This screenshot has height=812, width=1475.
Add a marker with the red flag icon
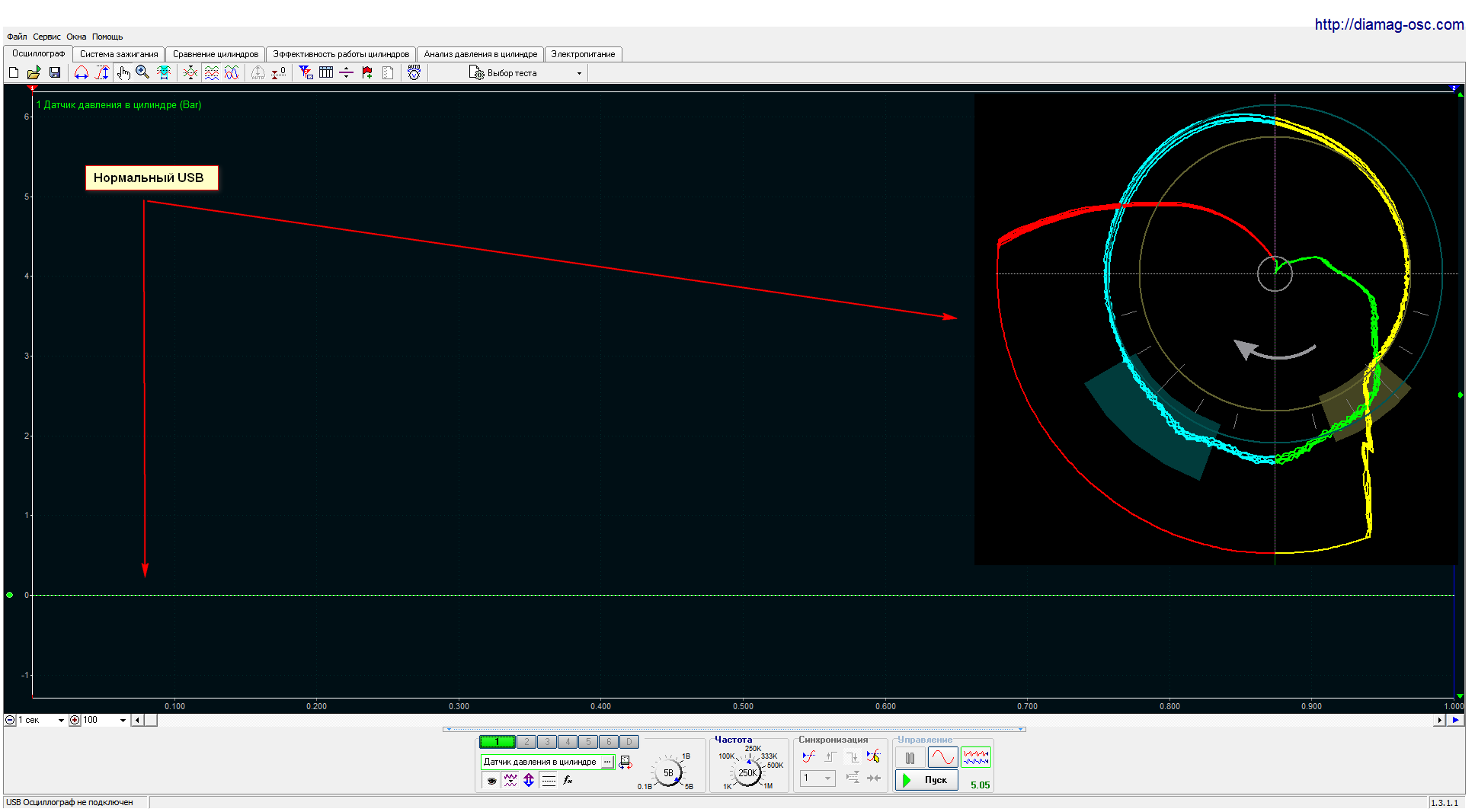367,73
